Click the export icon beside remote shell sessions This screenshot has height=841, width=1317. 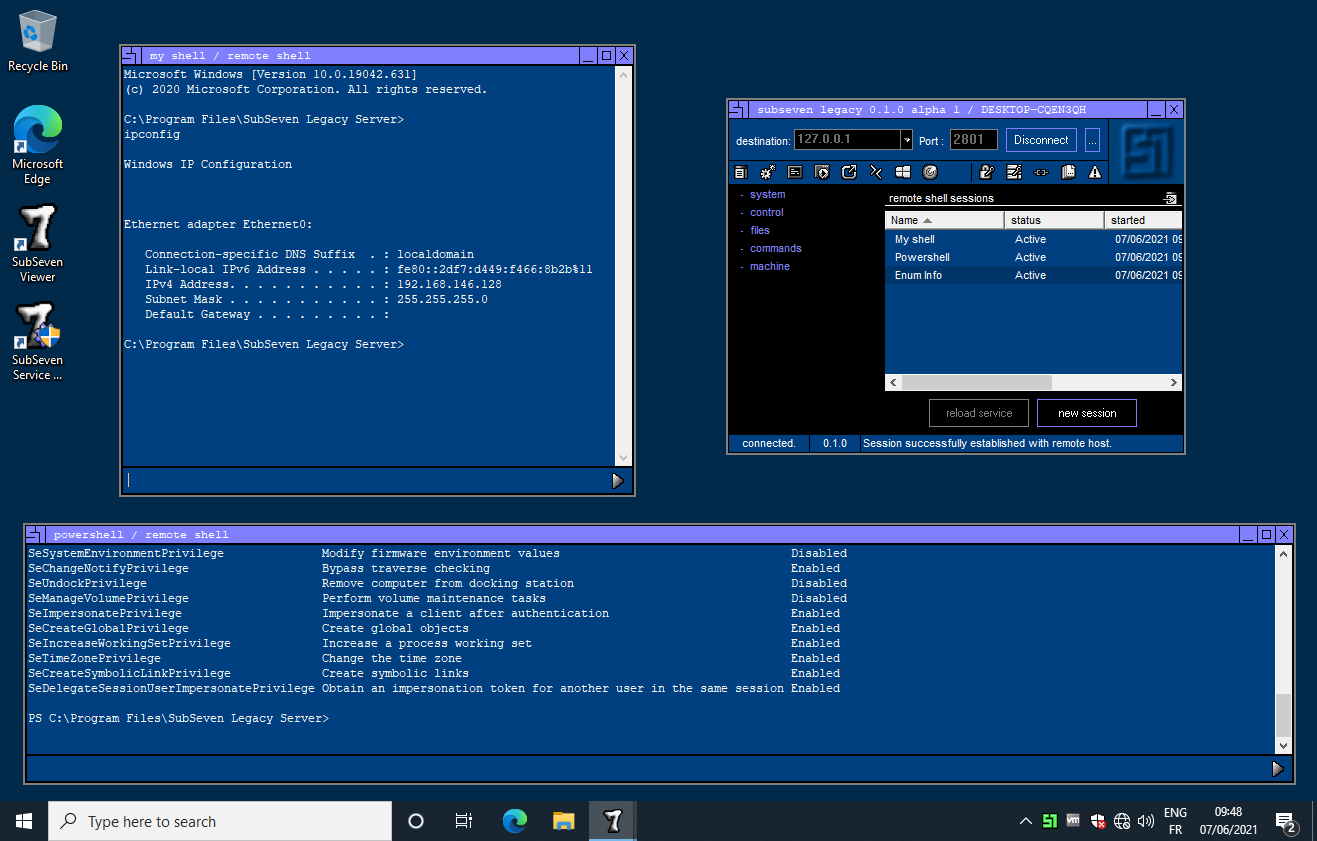pos(1171,198)
